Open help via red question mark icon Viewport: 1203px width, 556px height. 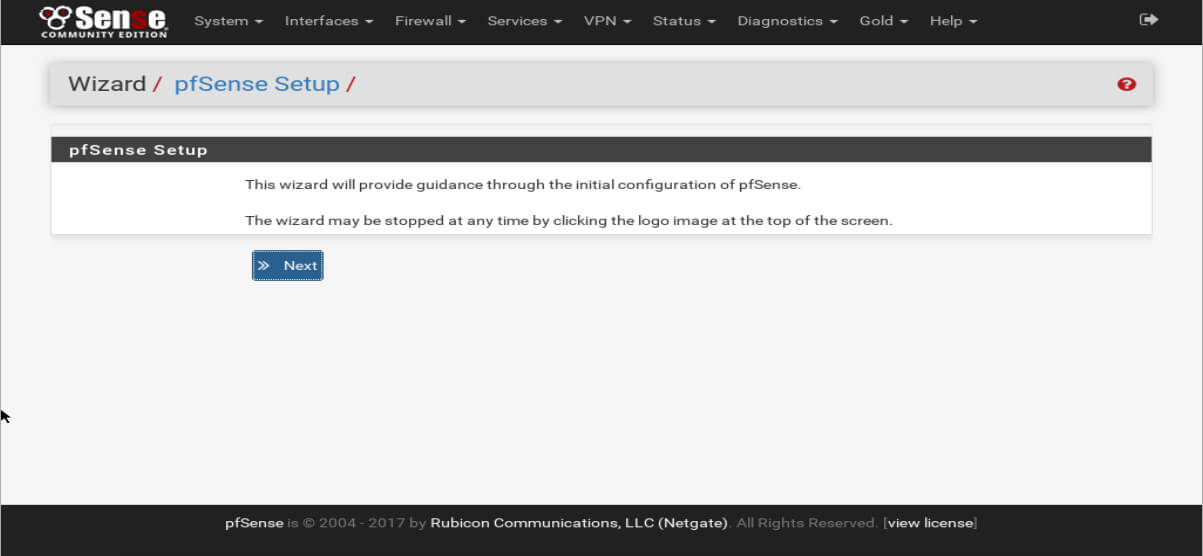[x=1126, y=85]
